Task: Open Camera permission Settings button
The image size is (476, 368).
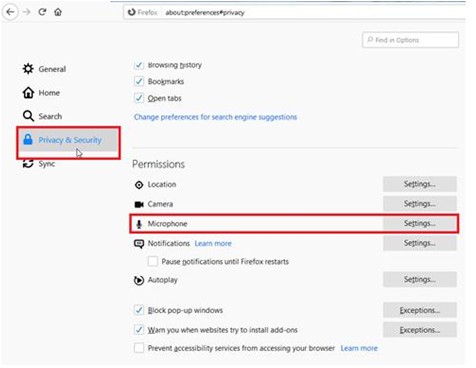Action: click(x=419, y=204)
